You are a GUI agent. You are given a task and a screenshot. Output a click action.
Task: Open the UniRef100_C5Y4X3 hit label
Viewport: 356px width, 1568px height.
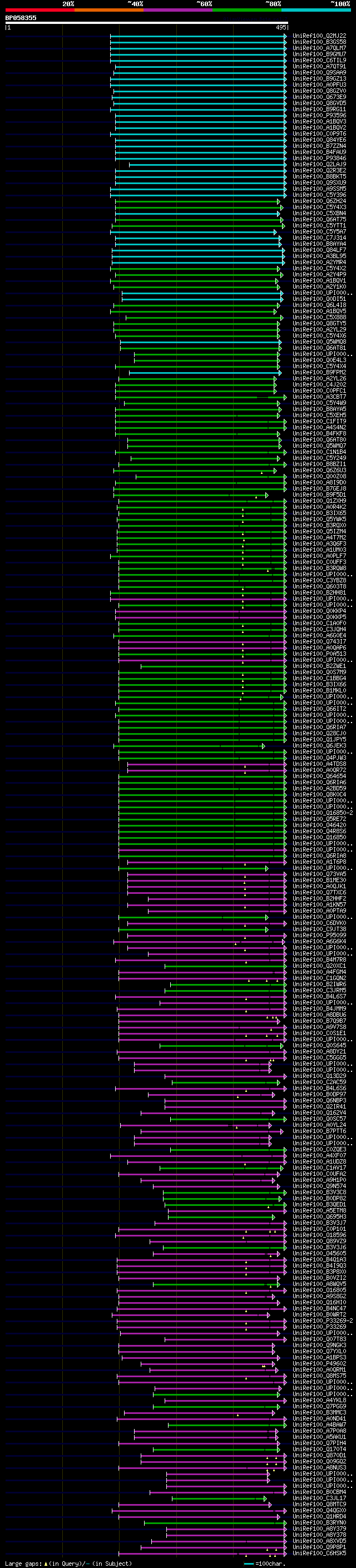pos(319,207)
